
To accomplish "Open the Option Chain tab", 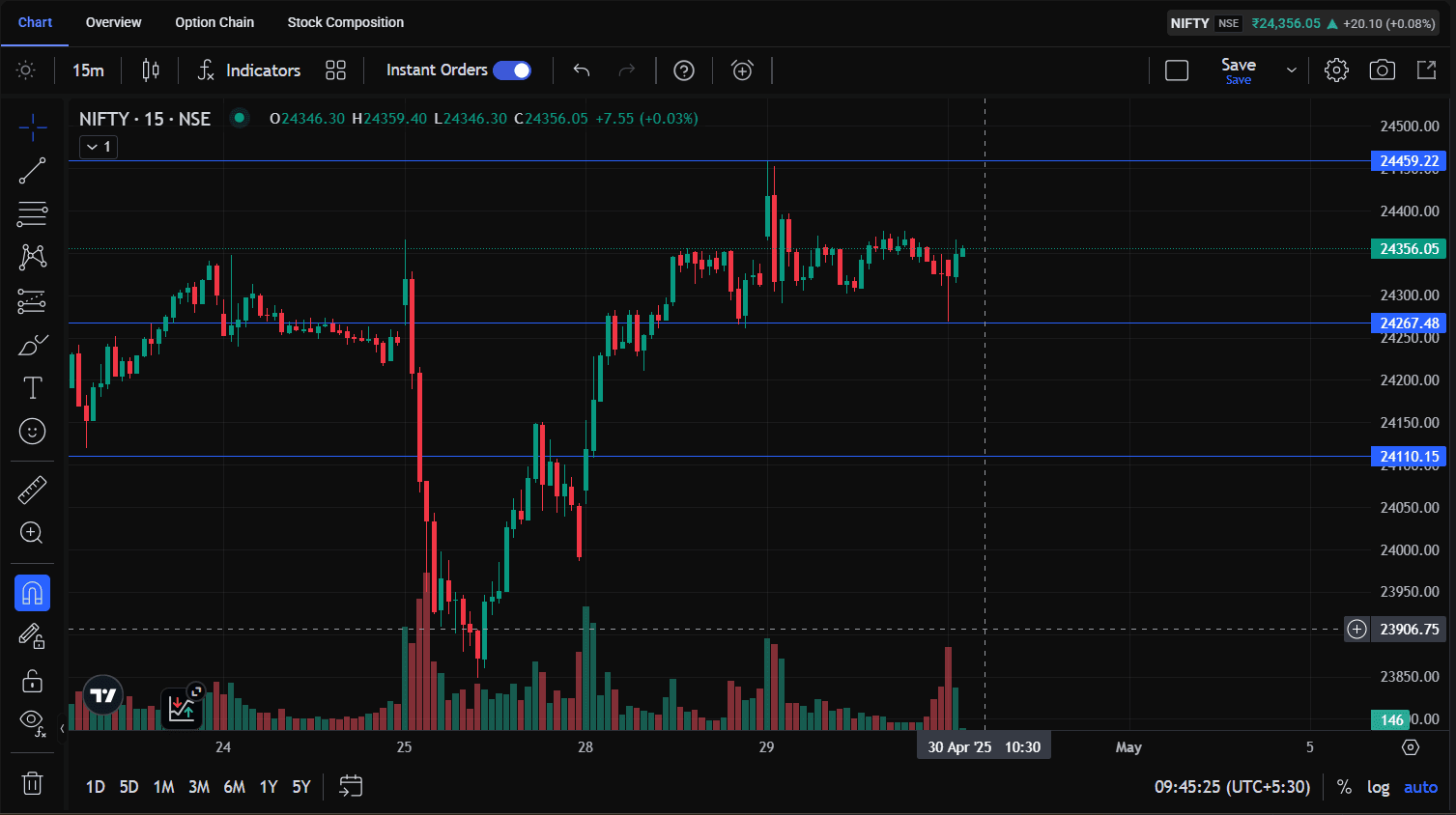I will click(214, 22).
